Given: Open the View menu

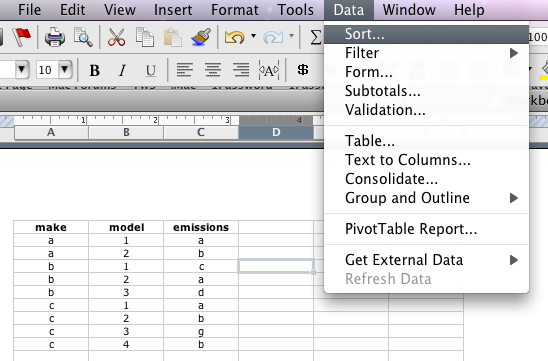Looking at the screenshot, I should [x=120, y=10].
